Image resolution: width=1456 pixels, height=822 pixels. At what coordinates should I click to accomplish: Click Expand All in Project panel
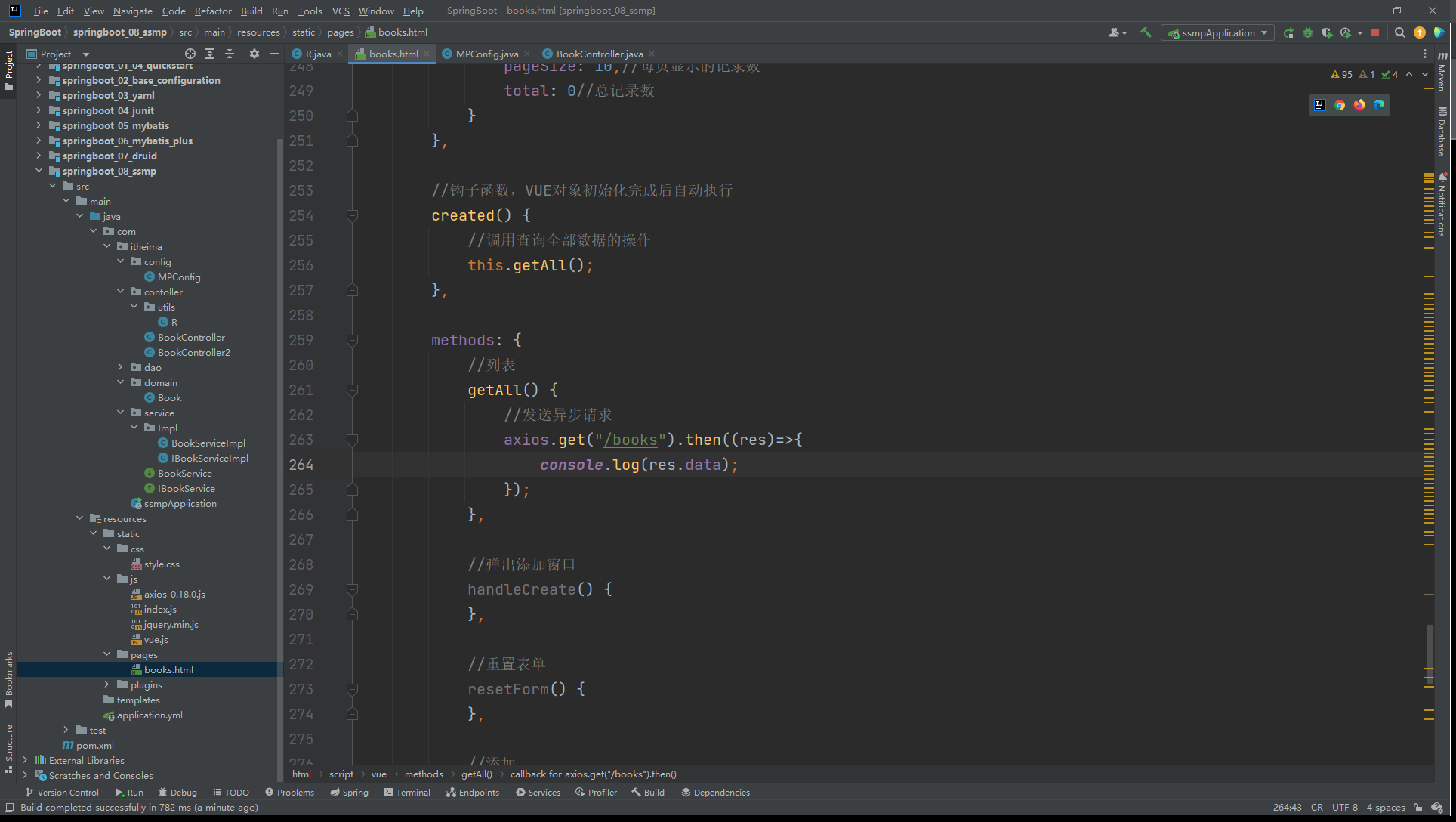point(210,54)
